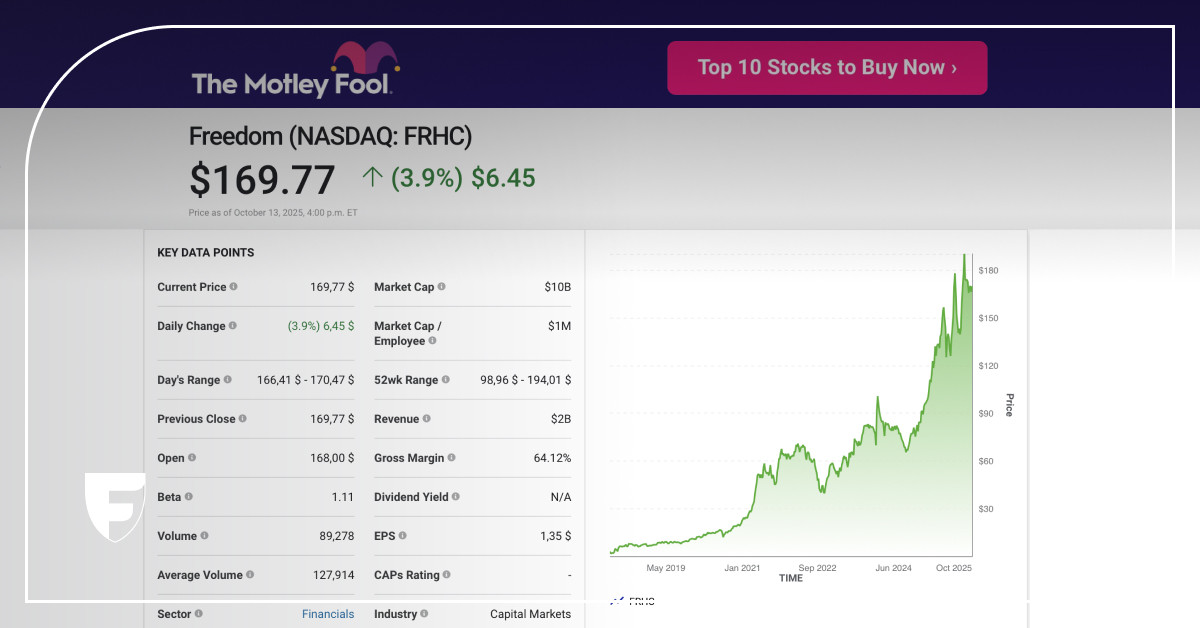Image resolution: width=1200 pixels, height=628 pixels.
Task: Click info icon next to Average Volume
Action: coord(250,575)
